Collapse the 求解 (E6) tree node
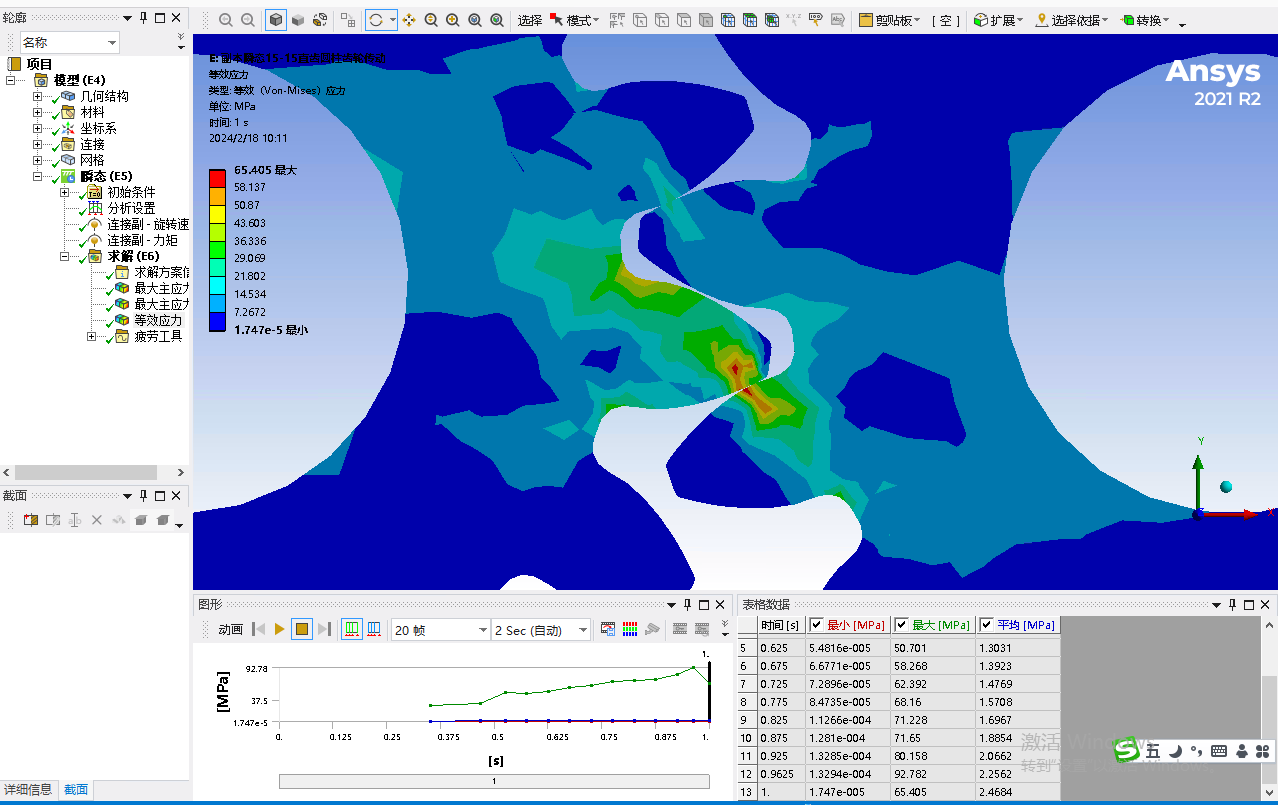This screenshot has width=1278, height=805. 65,256
